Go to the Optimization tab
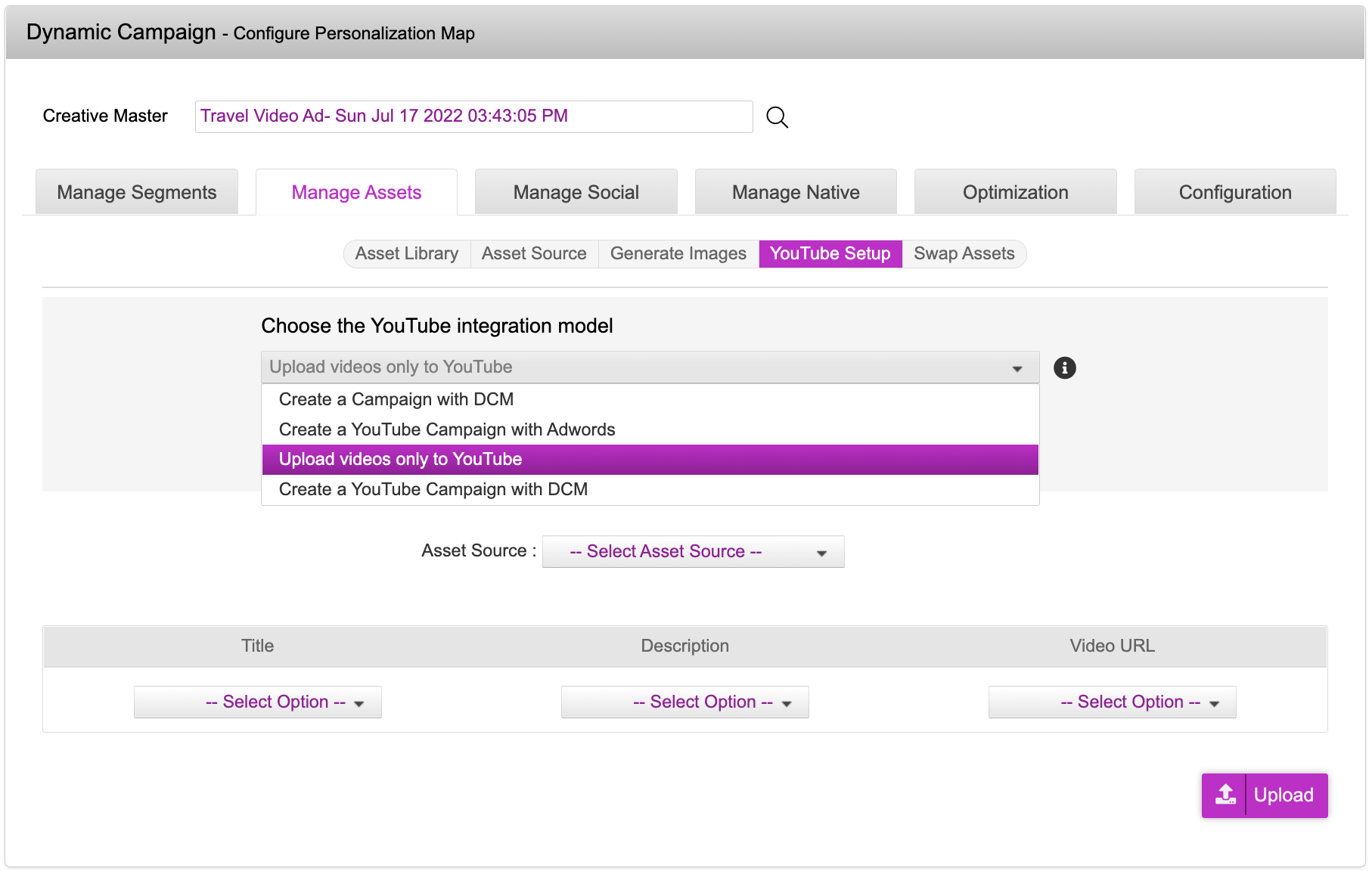The width and height of the screenshot is (1372, 871). [x=1015, y=193]
